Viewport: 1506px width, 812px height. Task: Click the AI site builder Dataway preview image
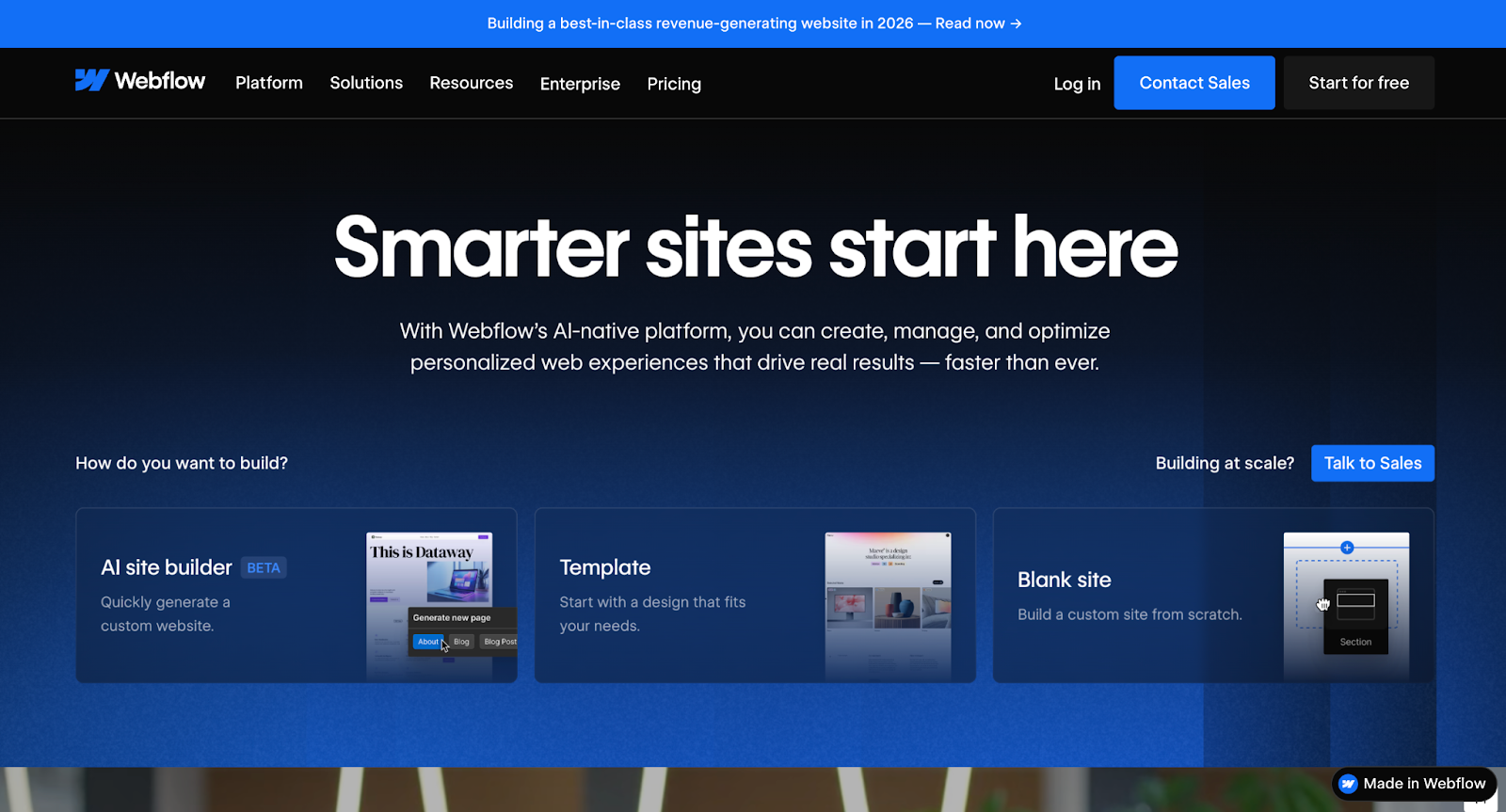(x=441, y=607)
